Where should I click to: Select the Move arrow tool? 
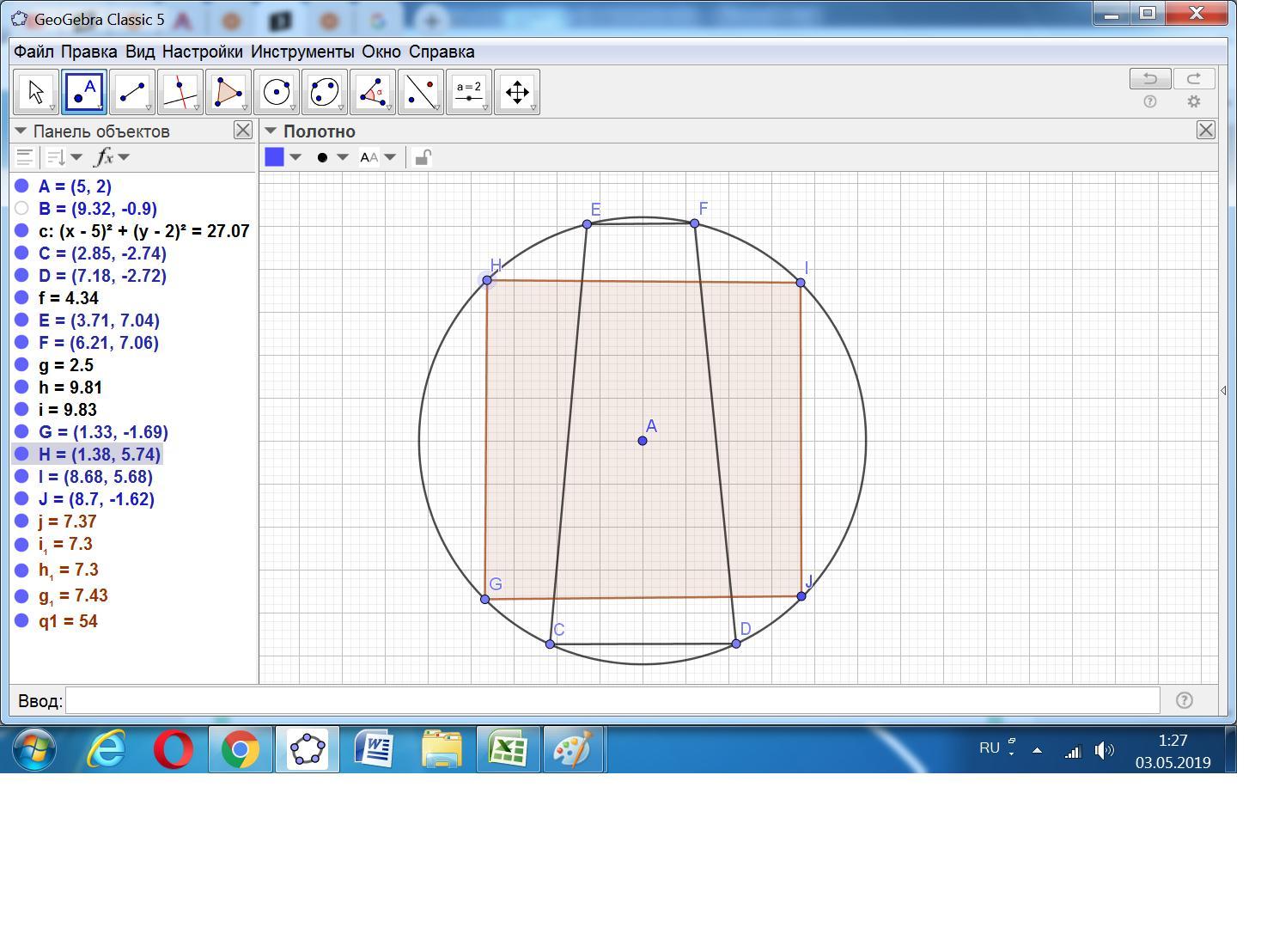(36, 92)
